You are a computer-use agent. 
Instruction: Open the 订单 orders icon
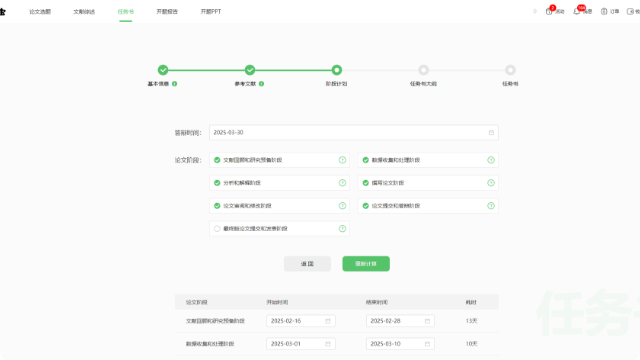604,11
